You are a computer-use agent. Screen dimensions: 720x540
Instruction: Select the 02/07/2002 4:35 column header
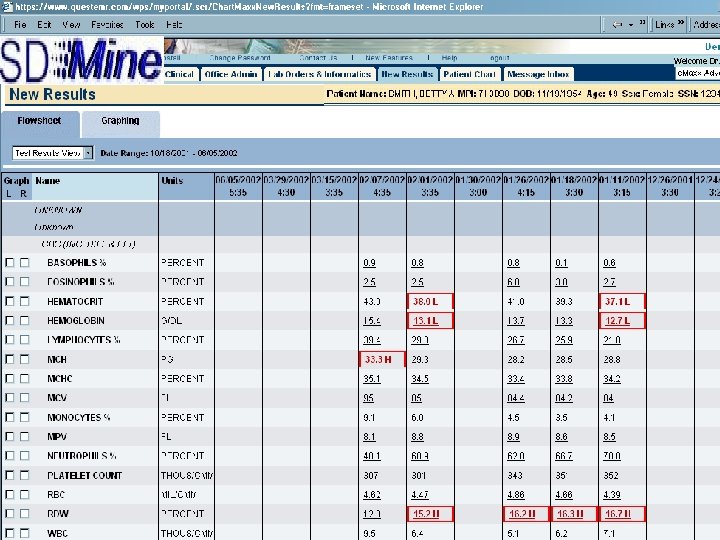382,186
